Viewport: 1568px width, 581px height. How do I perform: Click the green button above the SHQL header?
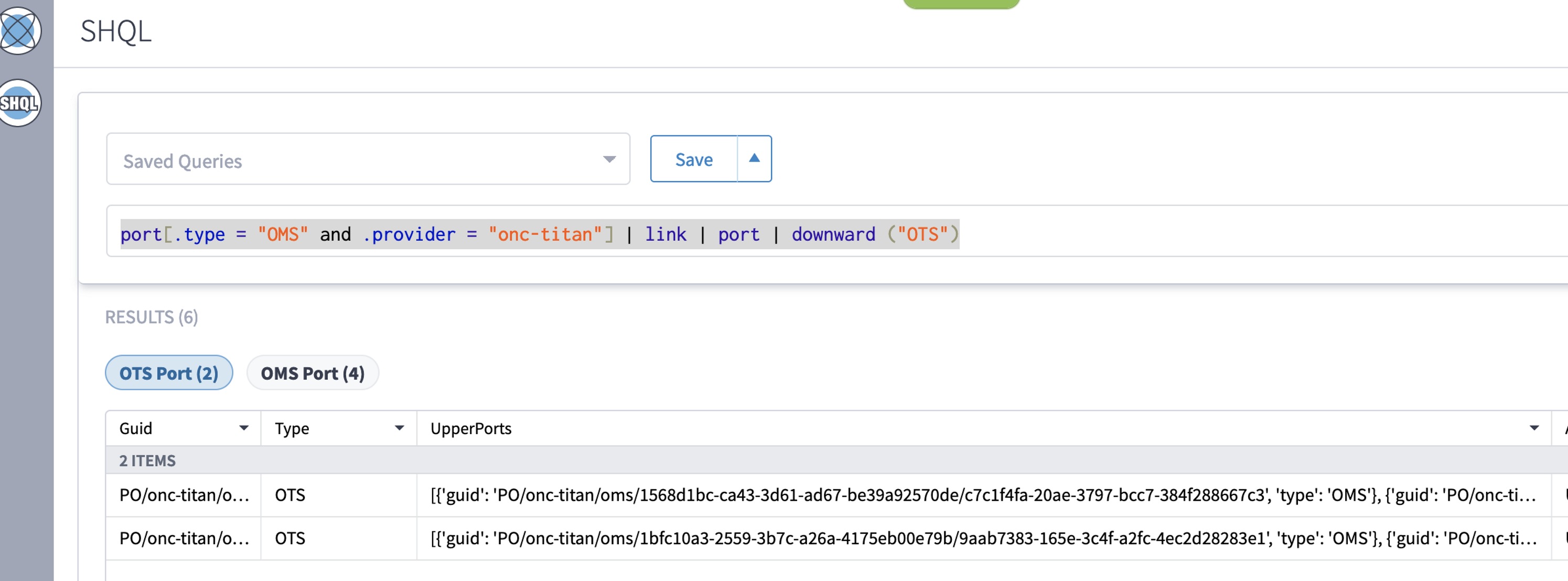[961, 3]
